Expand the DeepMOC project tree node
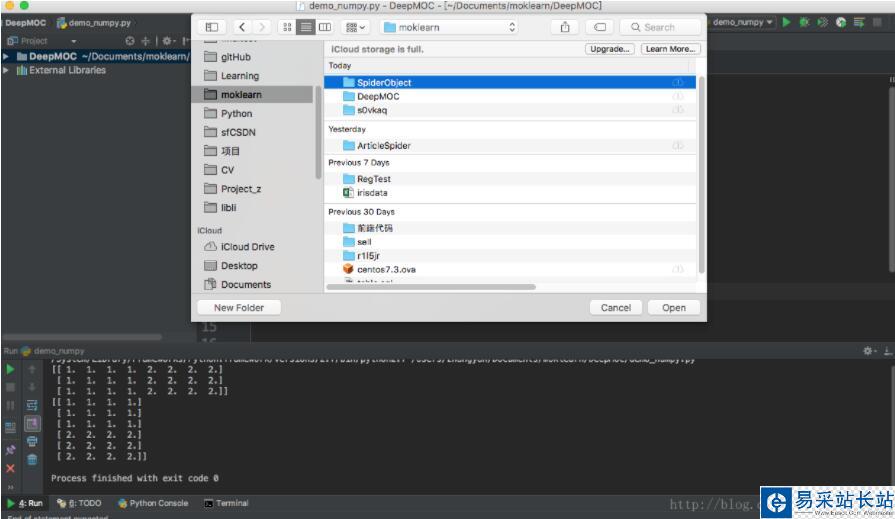 6,57
